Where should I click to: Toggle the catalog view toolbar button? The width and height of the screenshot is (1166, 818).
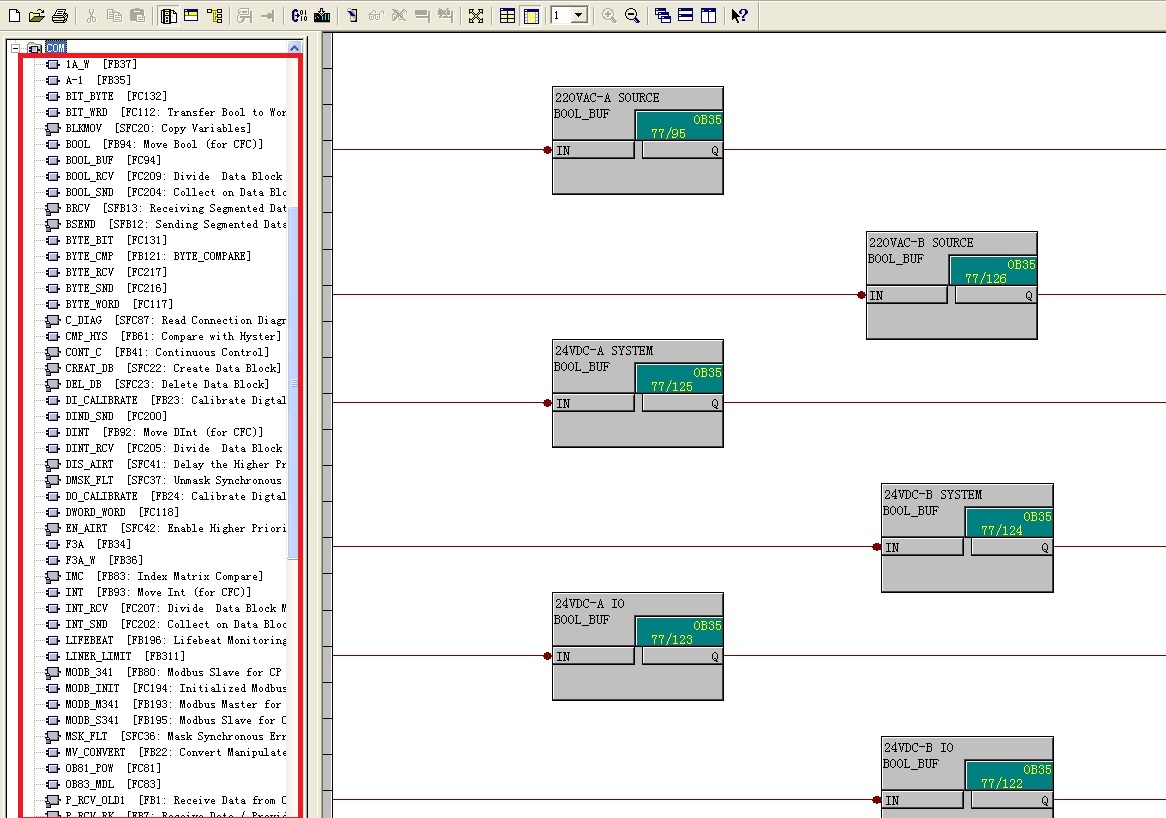point(168,15)
